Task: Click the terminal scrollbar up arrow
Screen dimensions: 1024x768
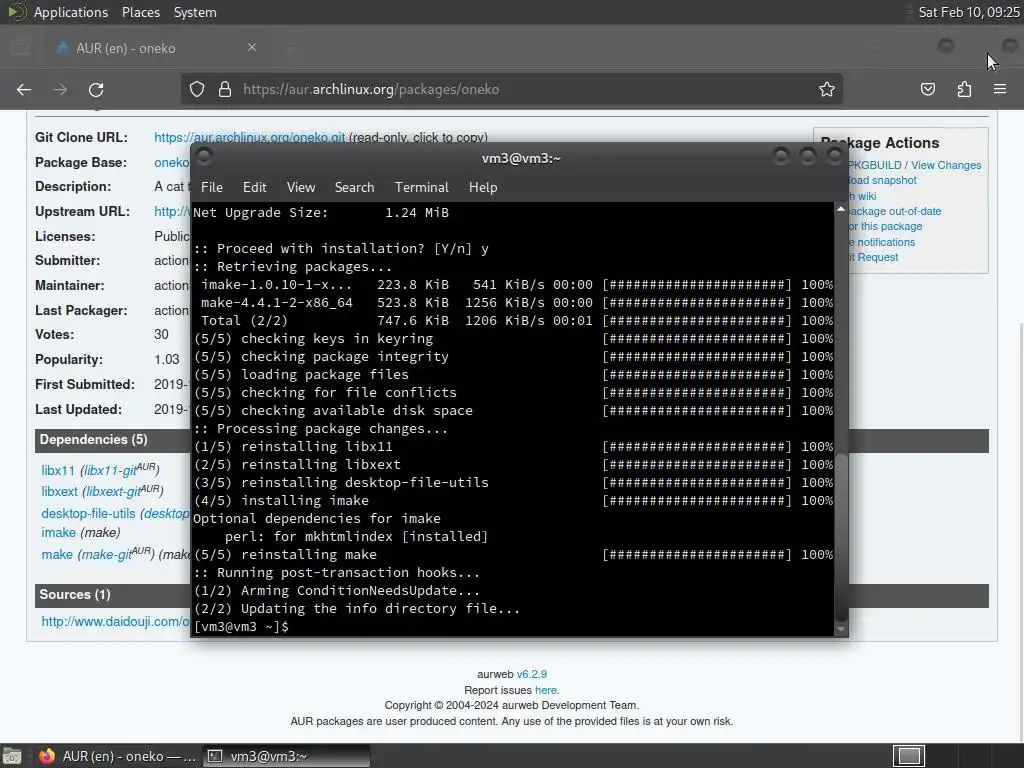Action: pos(841,209)
